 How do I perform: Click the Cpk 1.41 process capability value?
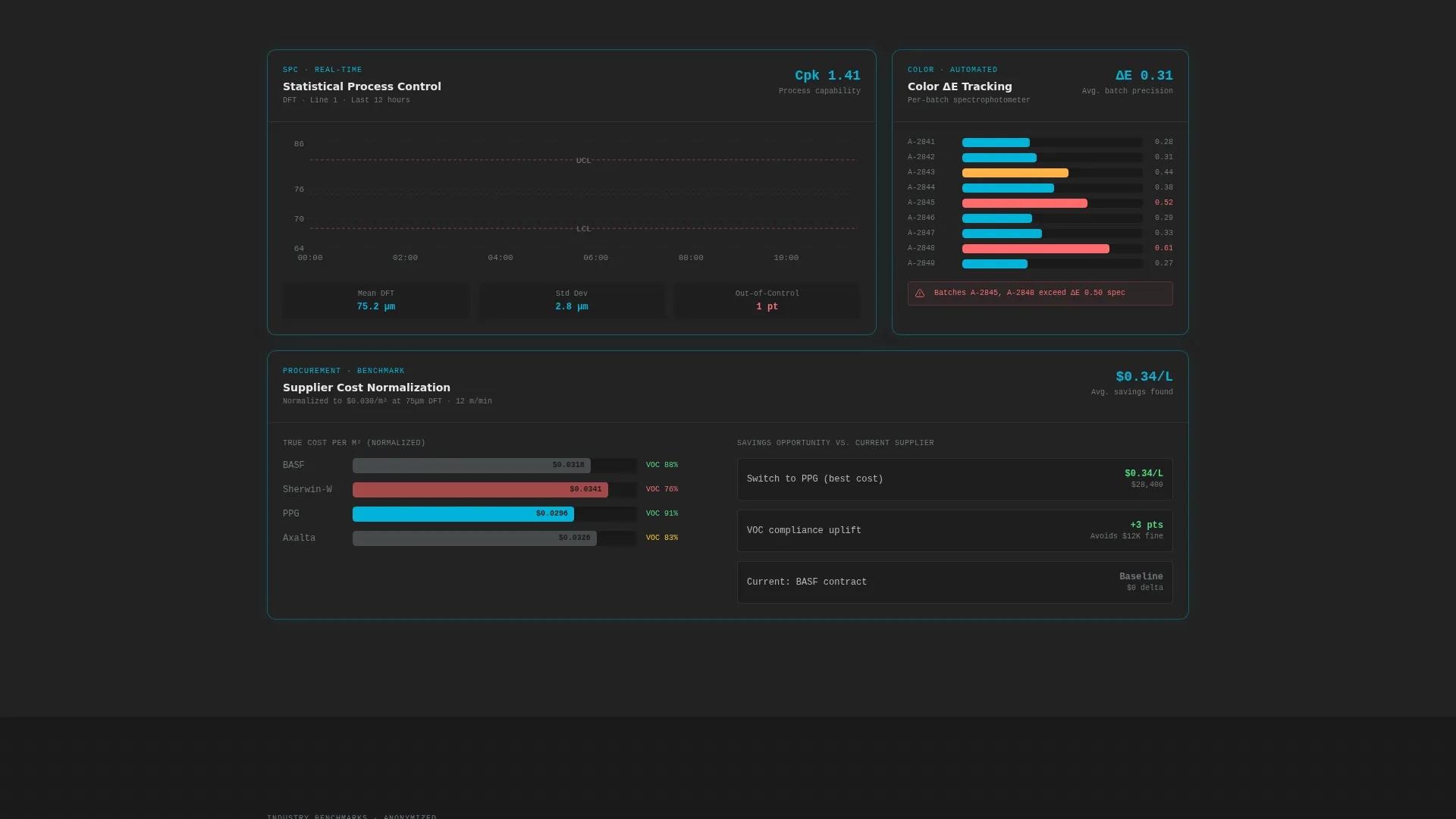coord(827,76)
